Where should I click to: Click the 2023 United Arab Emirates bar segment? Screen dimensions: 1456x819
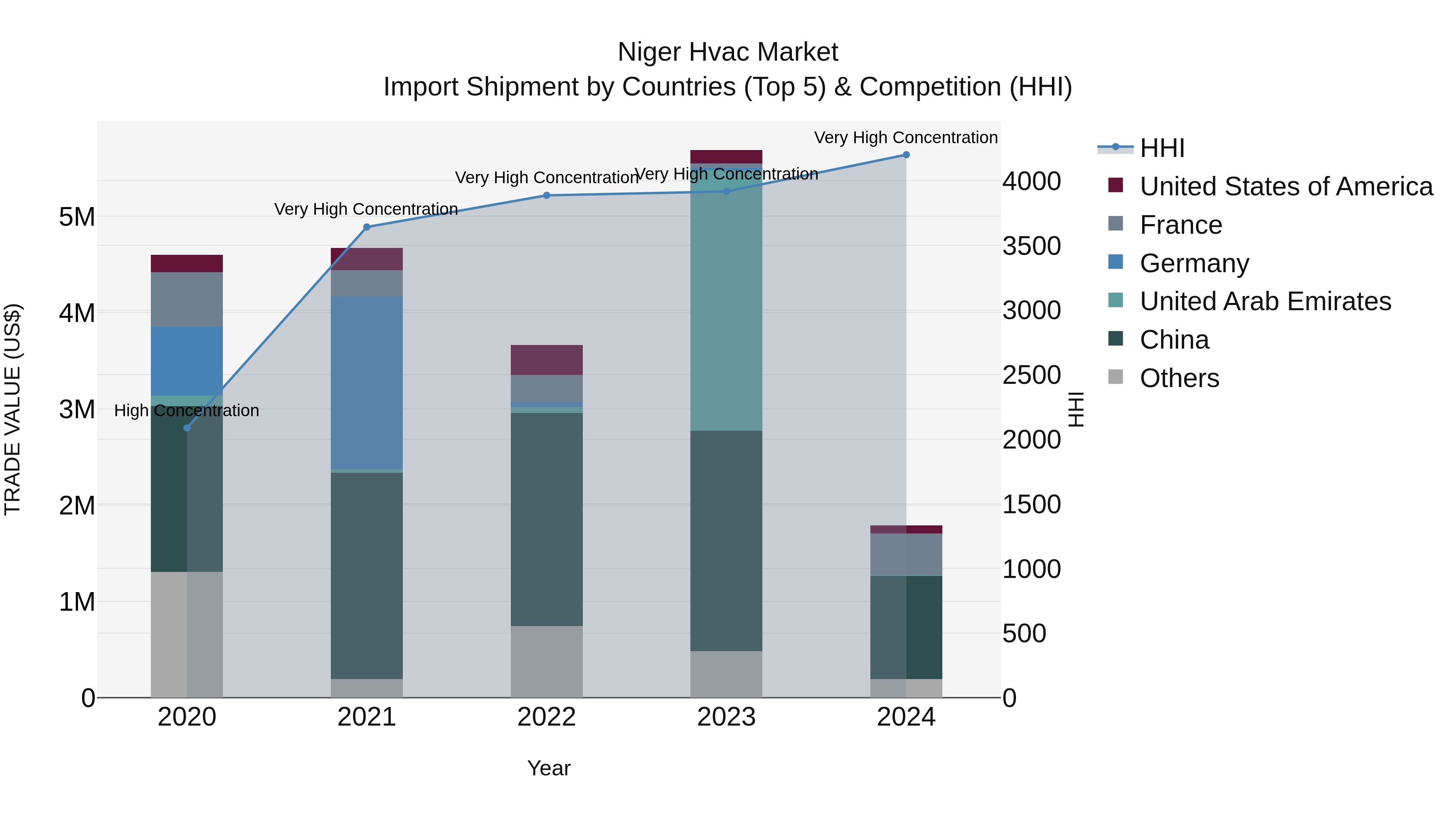[726, 300]
